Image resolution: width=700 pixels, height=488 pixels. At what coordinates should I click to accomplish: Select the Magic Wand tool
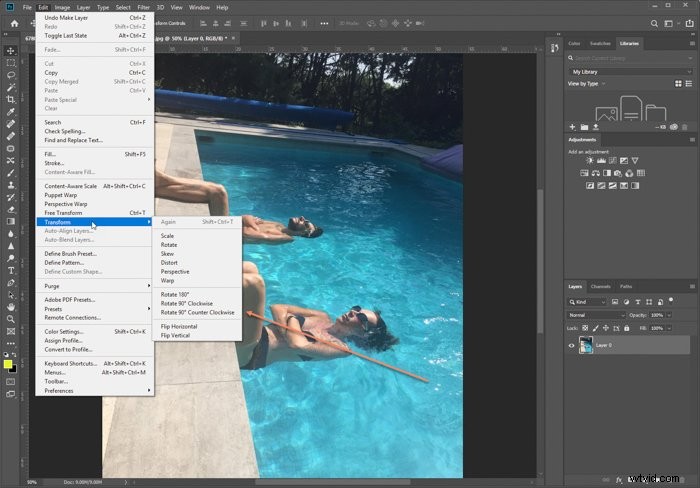click(x=11, y=87)
